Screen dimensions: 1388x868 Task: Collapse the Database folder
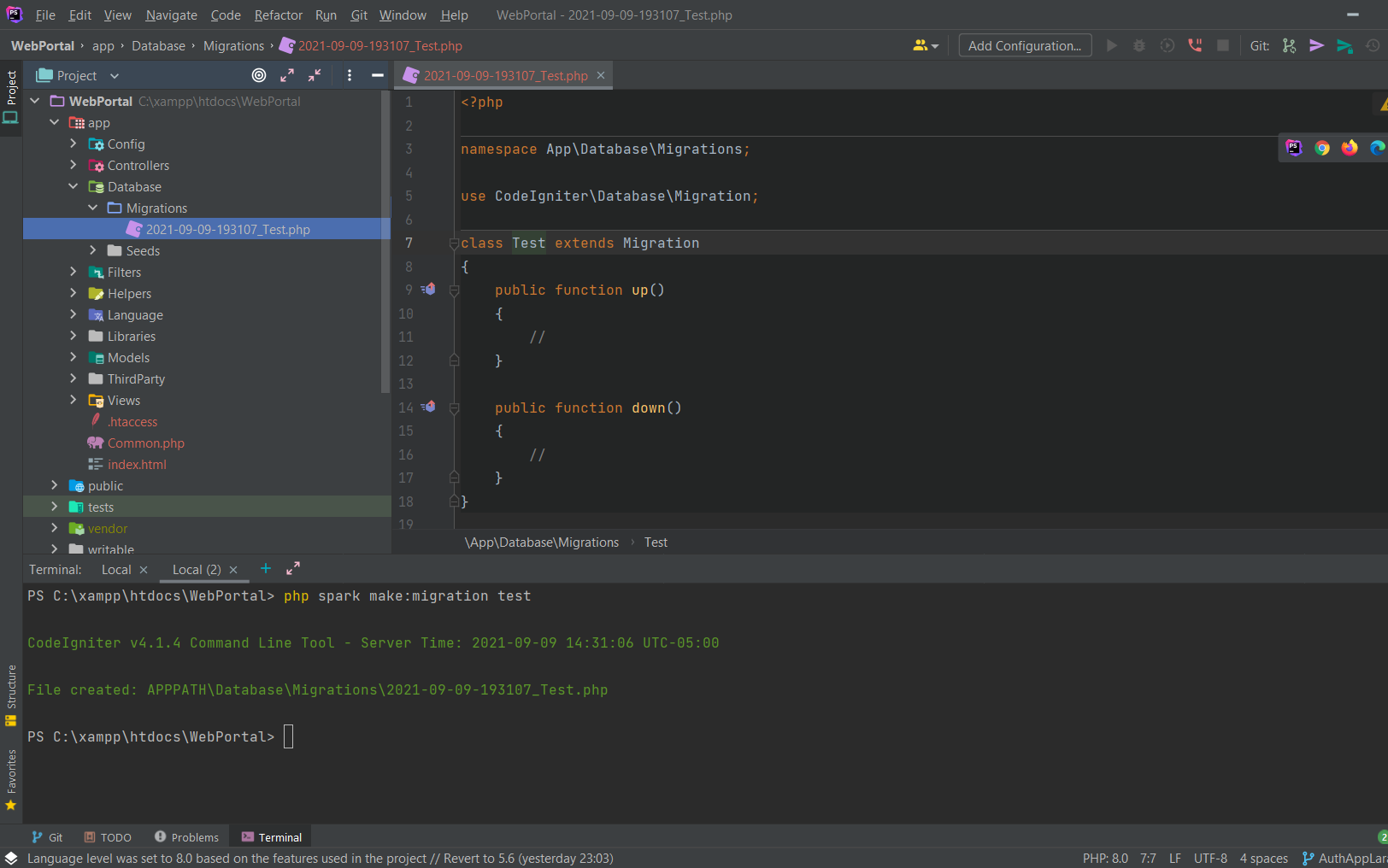click(74, 186)
